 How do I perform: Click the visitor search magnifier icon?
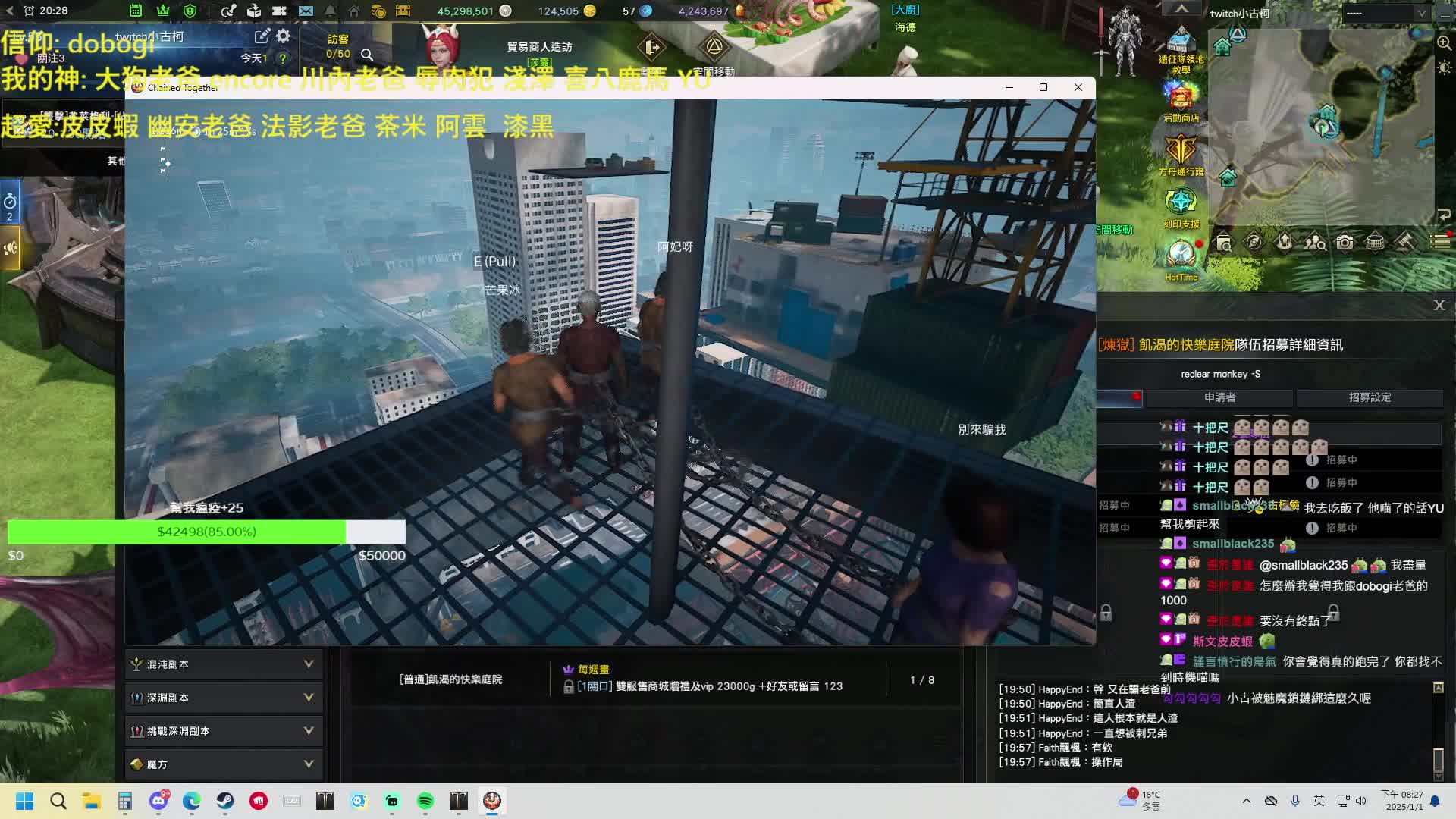point(367,55)
